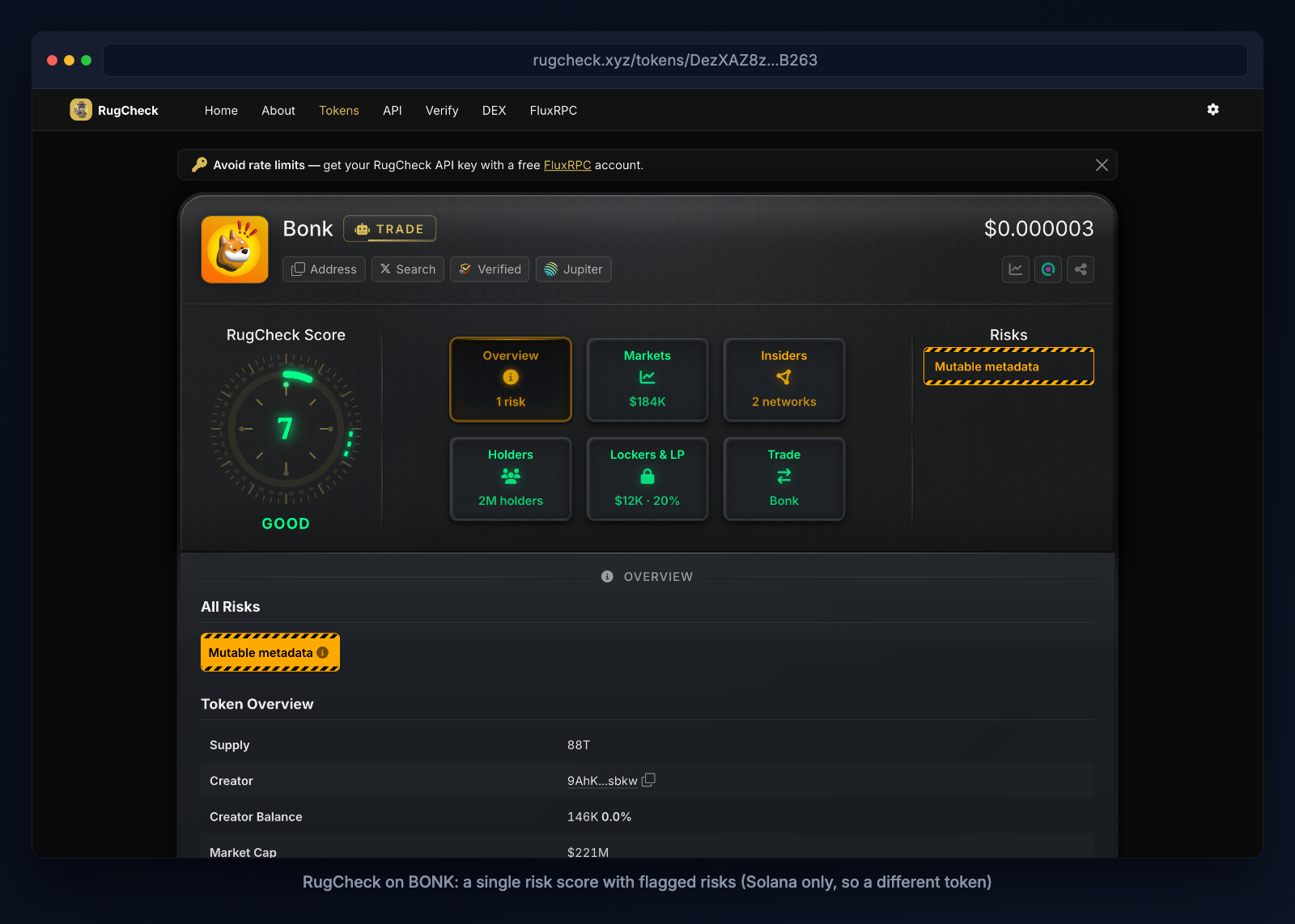
Task: Click the RugCheck brand name
Action: (x=128, y=110)
